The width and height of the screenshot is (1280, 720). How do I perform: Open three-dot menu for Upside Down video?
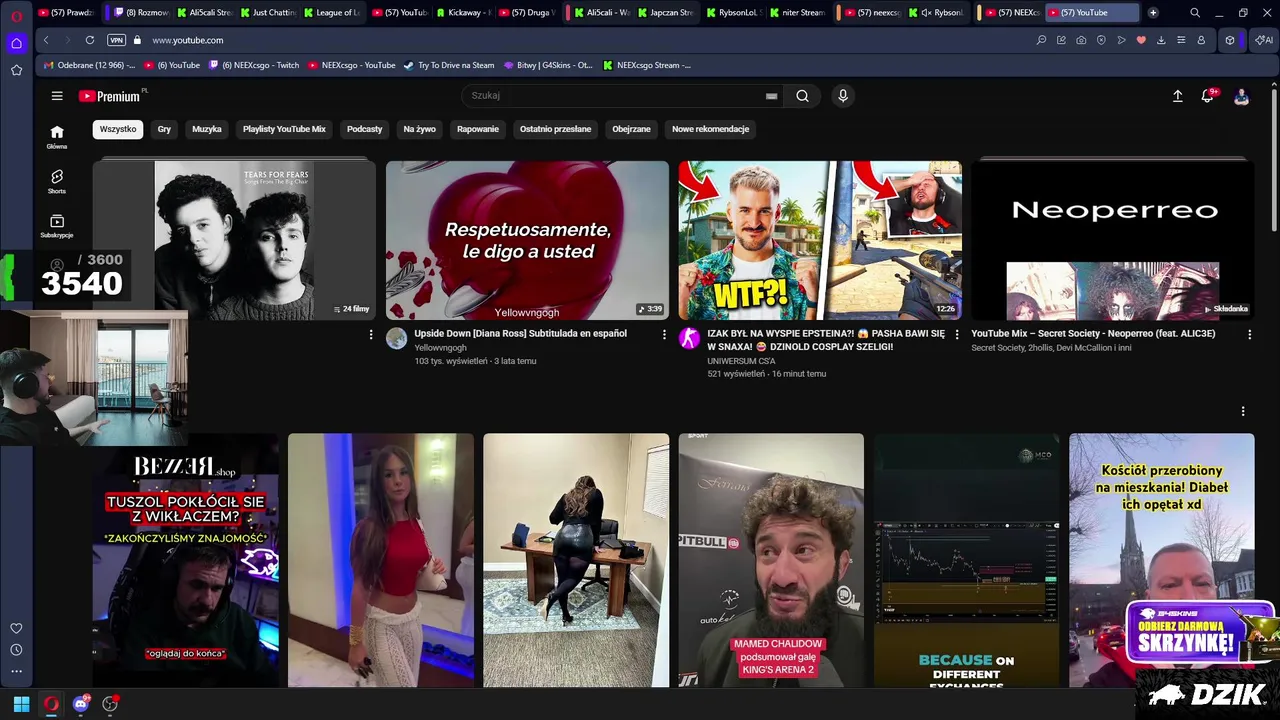click(664, 334)
